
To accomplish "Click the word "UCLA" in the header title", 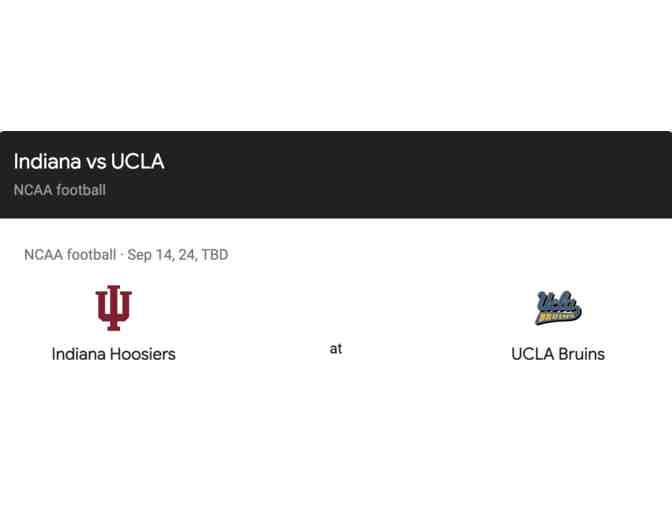I will pyautogui.click(x=138, y=162).
